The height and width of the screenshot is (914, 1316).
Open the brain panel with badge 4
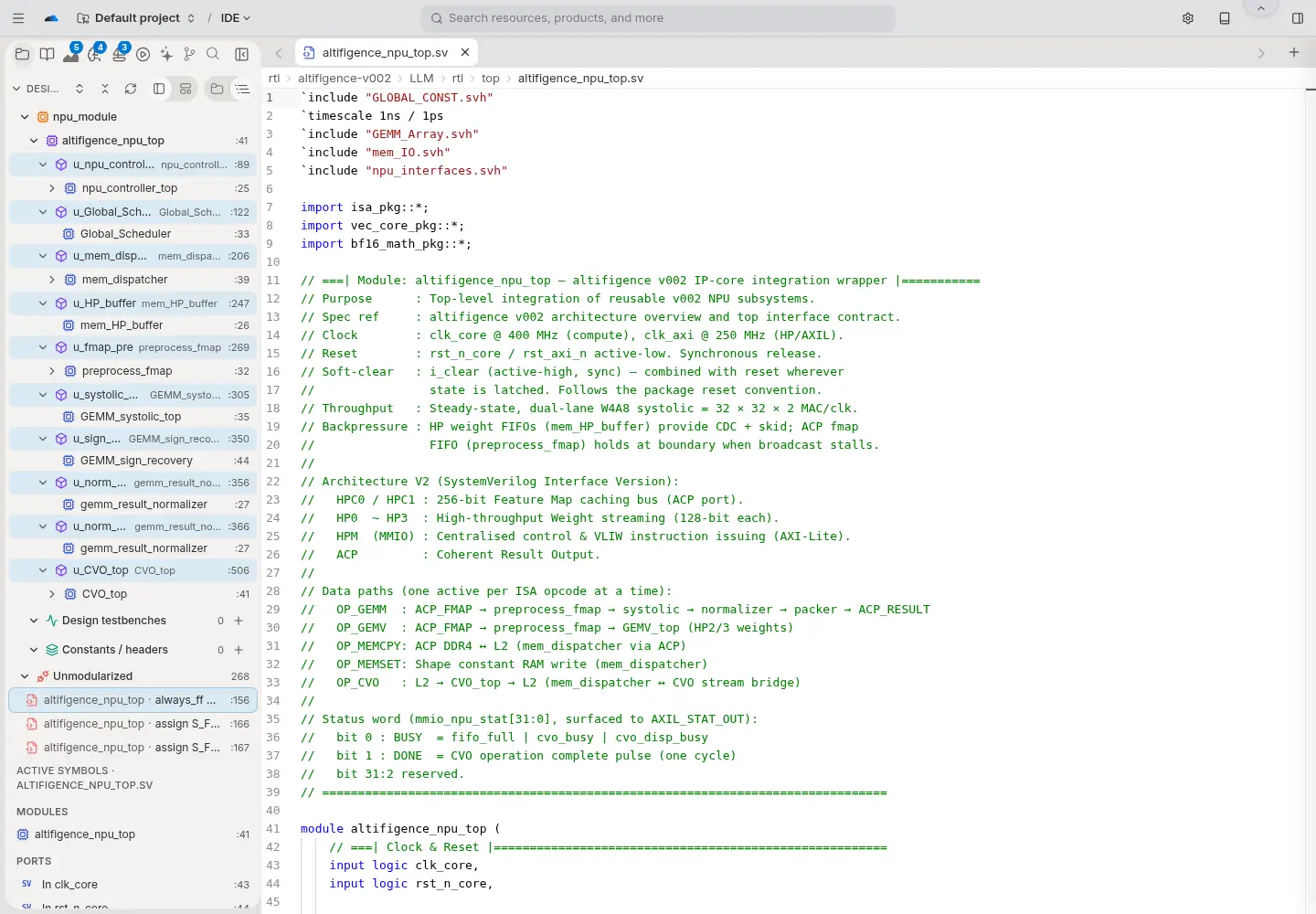95,54
